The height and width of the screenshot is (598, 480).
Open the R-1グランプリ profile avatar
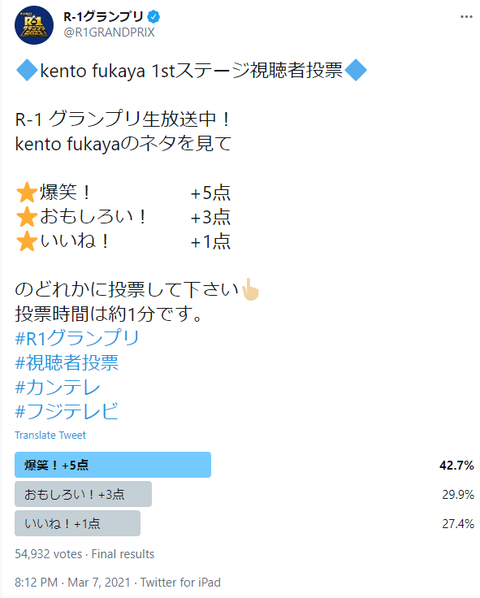tap(34, 26)
